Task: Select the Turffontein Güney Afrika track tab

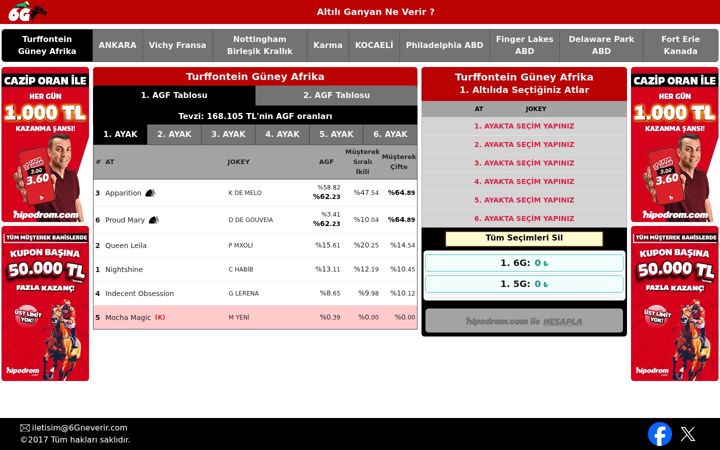Action: (x=47, y=45)
